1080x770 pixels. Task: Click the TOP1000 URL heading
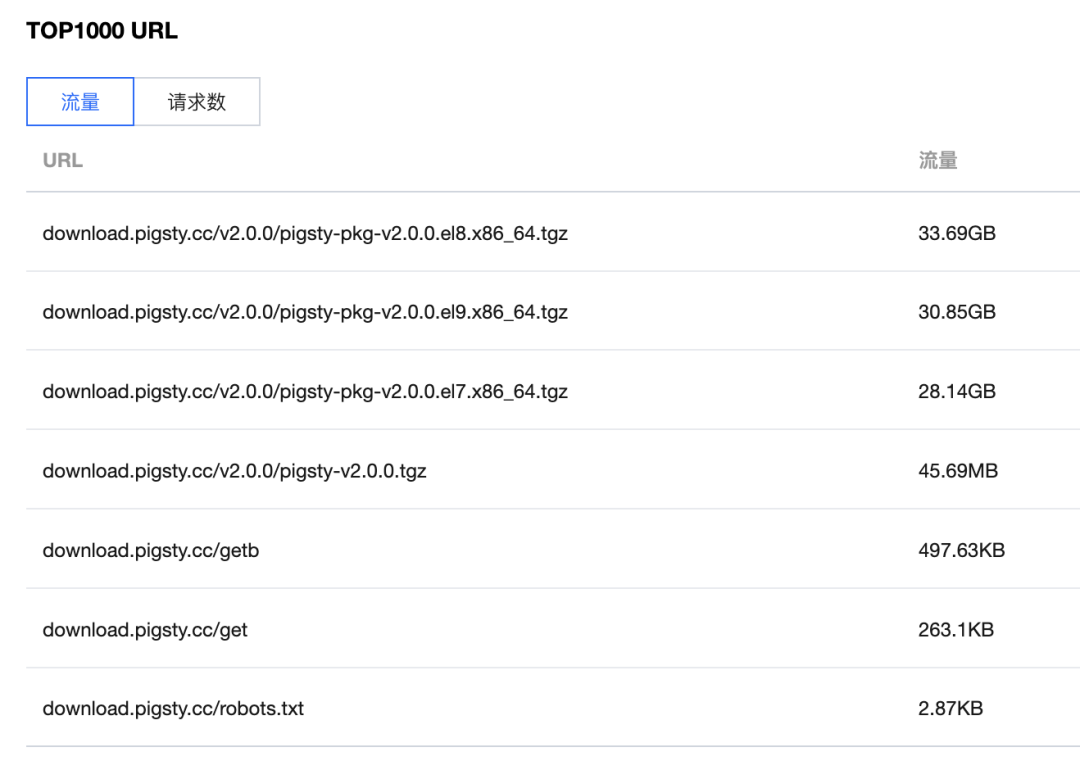coord(102,31)
